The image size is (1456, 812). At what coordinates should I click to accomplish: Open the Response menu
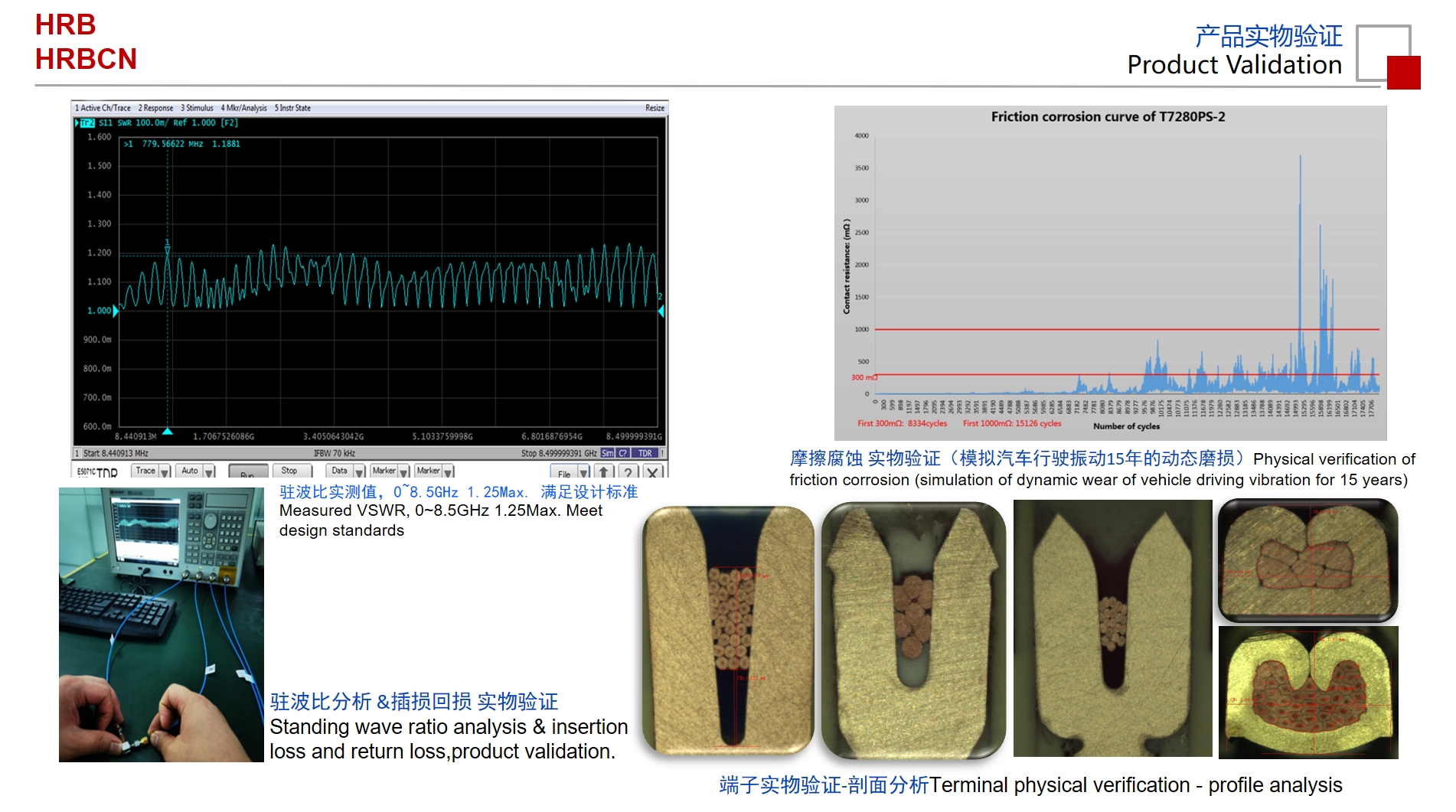155,108
